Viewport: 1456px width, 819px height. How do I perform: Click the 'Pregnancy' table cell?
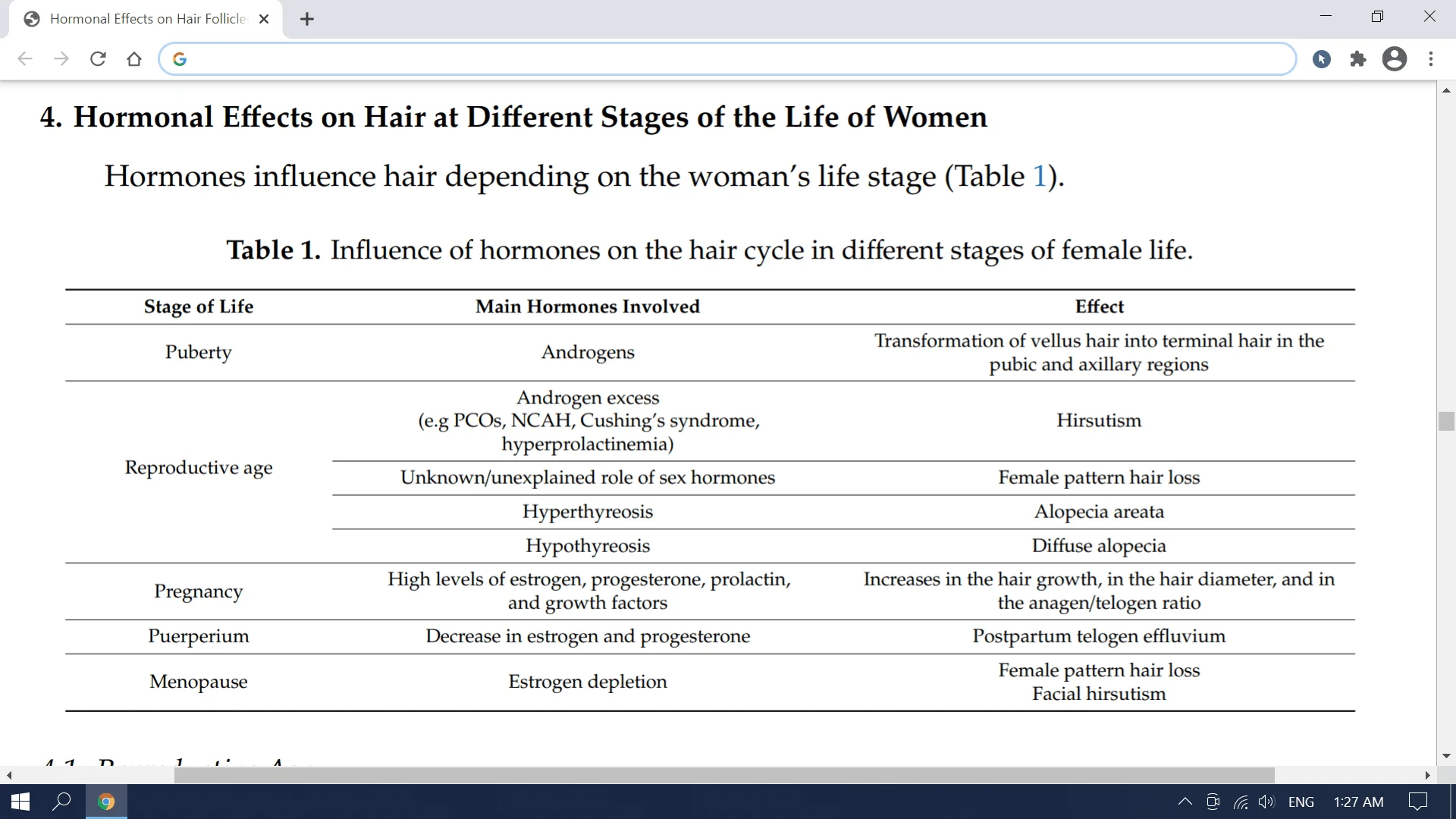click(x=199, y=591)
